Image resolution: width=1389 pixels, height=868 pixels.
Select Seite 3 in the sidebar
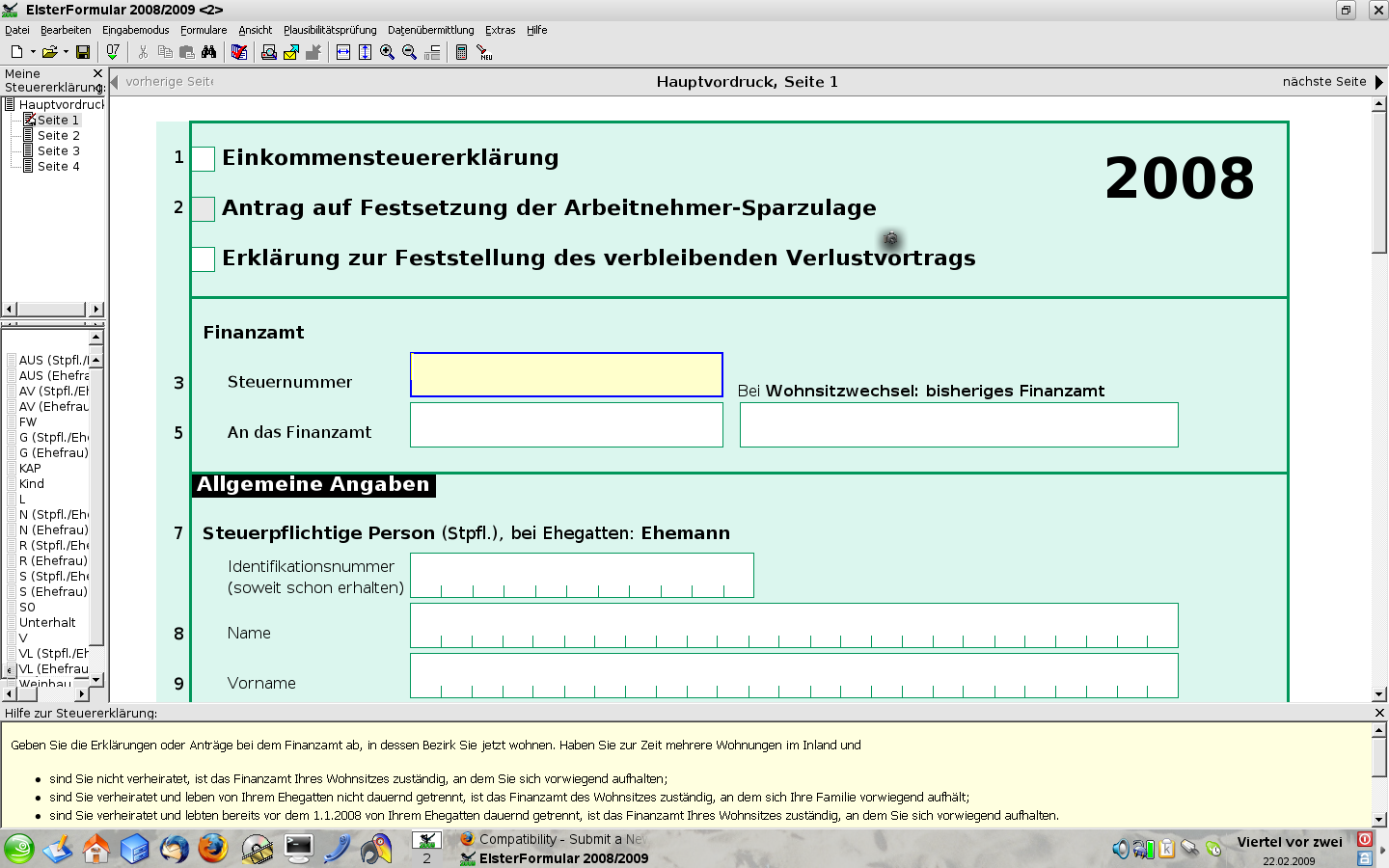coord(60,150)
